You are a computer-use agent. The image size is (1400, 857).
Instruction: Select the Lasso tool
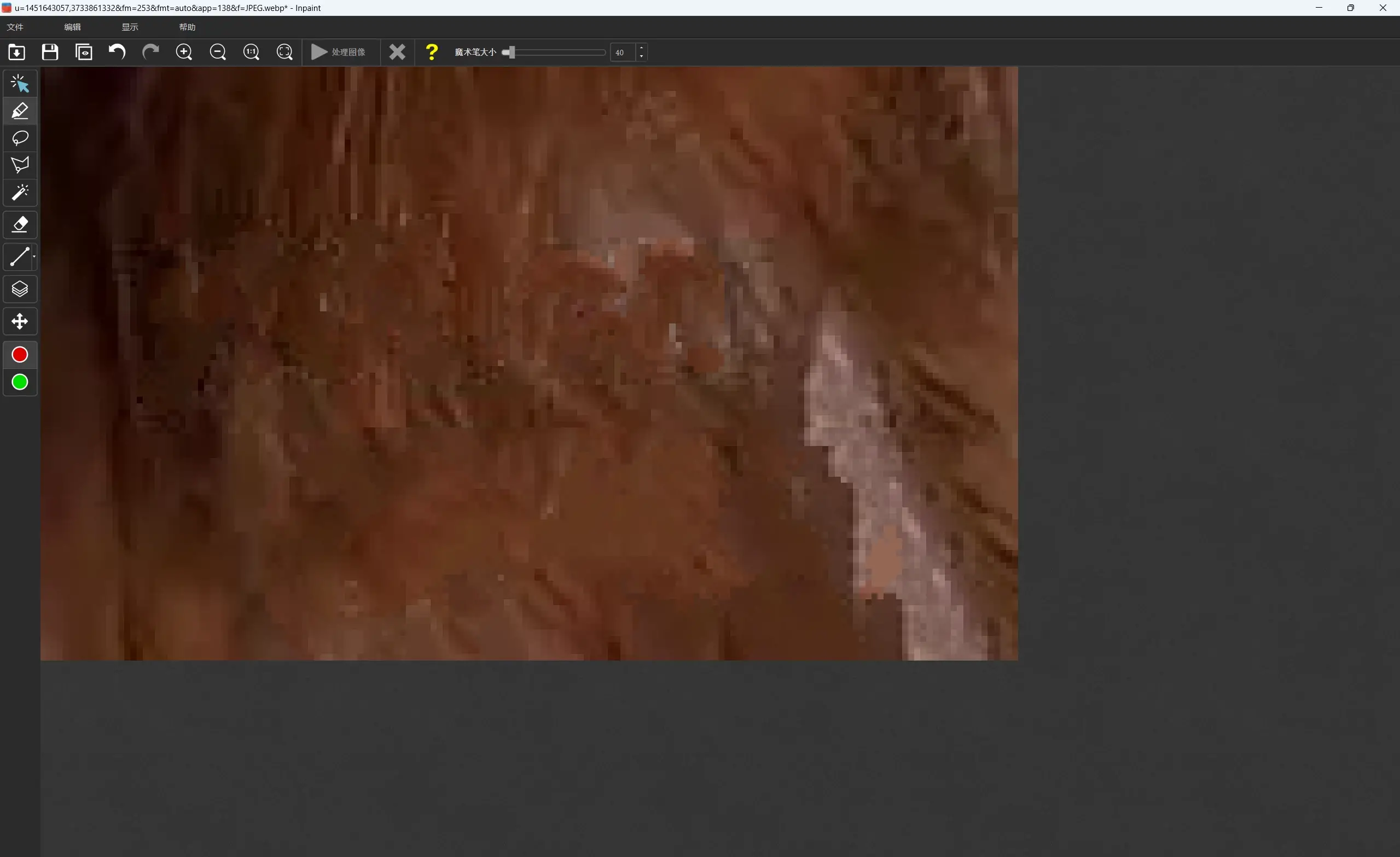(x=19, y=137)
